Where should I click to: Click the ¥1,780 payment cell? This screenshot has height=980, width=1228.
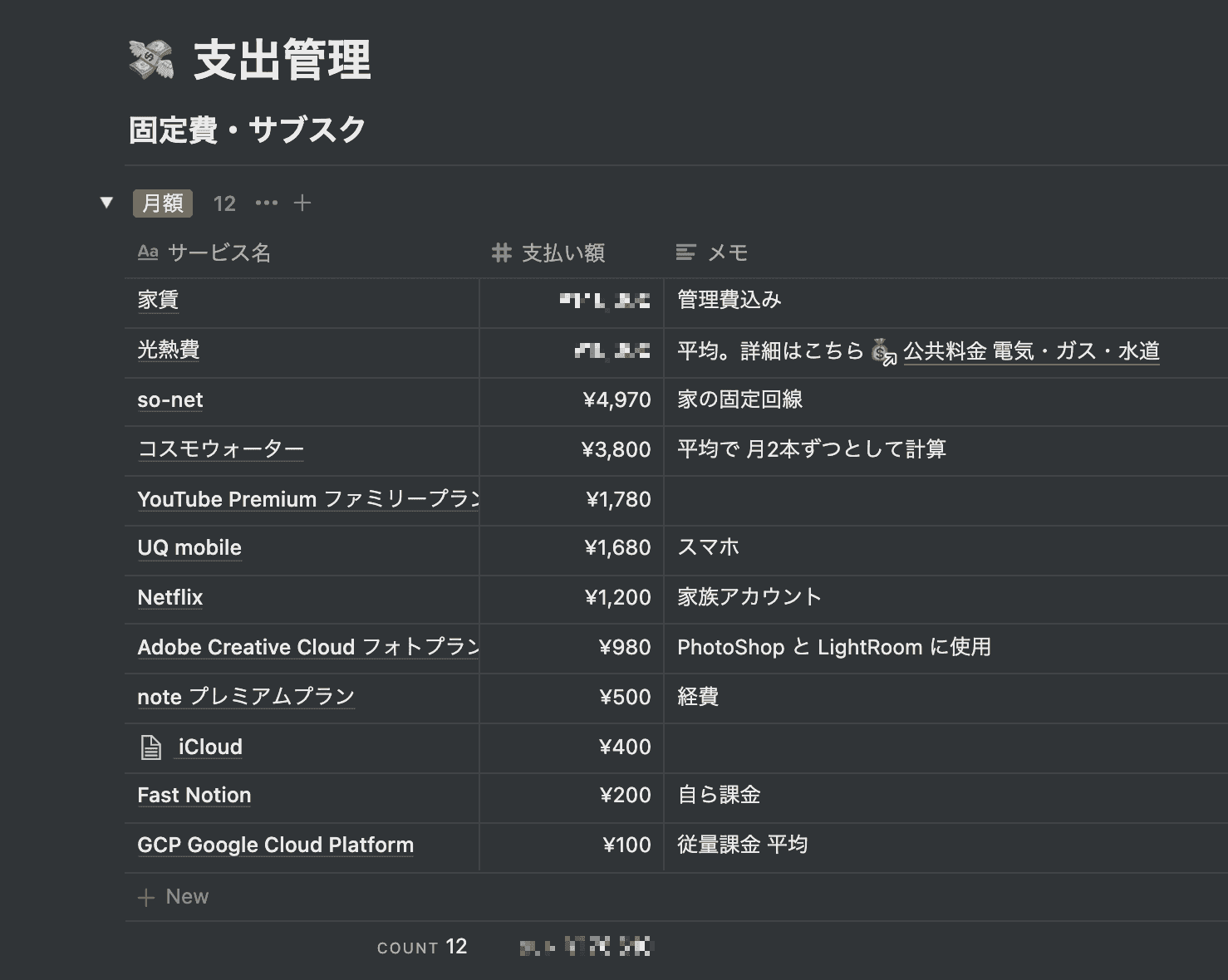[572, 499]
